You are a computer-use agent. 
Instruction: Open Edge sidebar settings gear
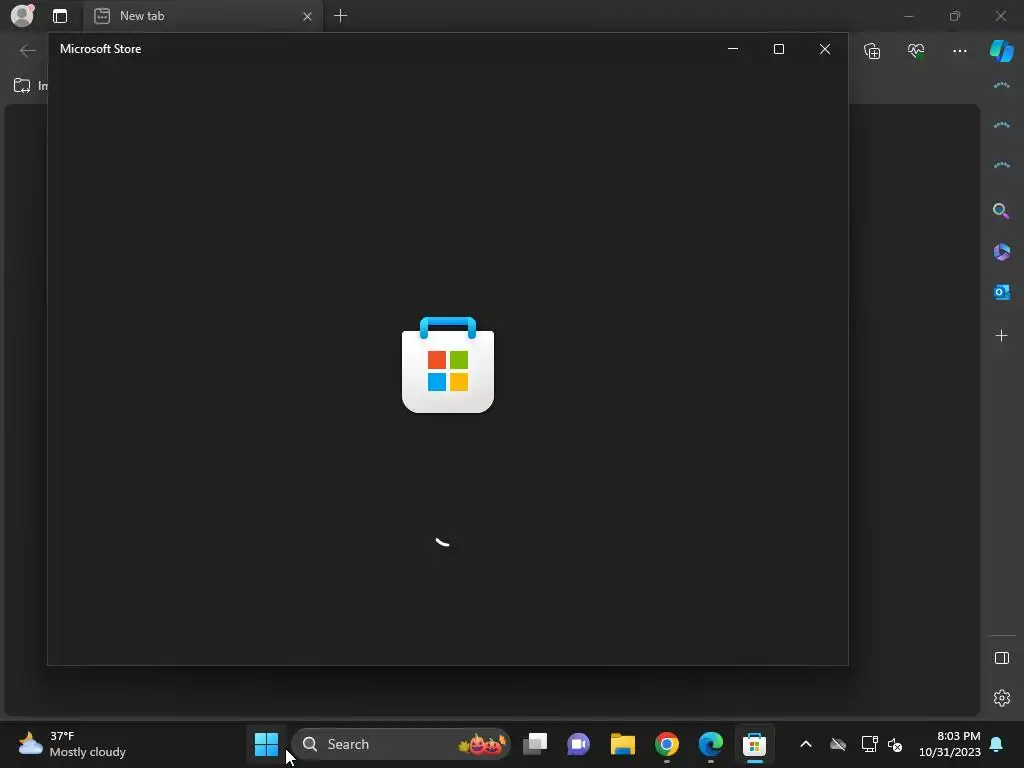[x=1002, y=698]
